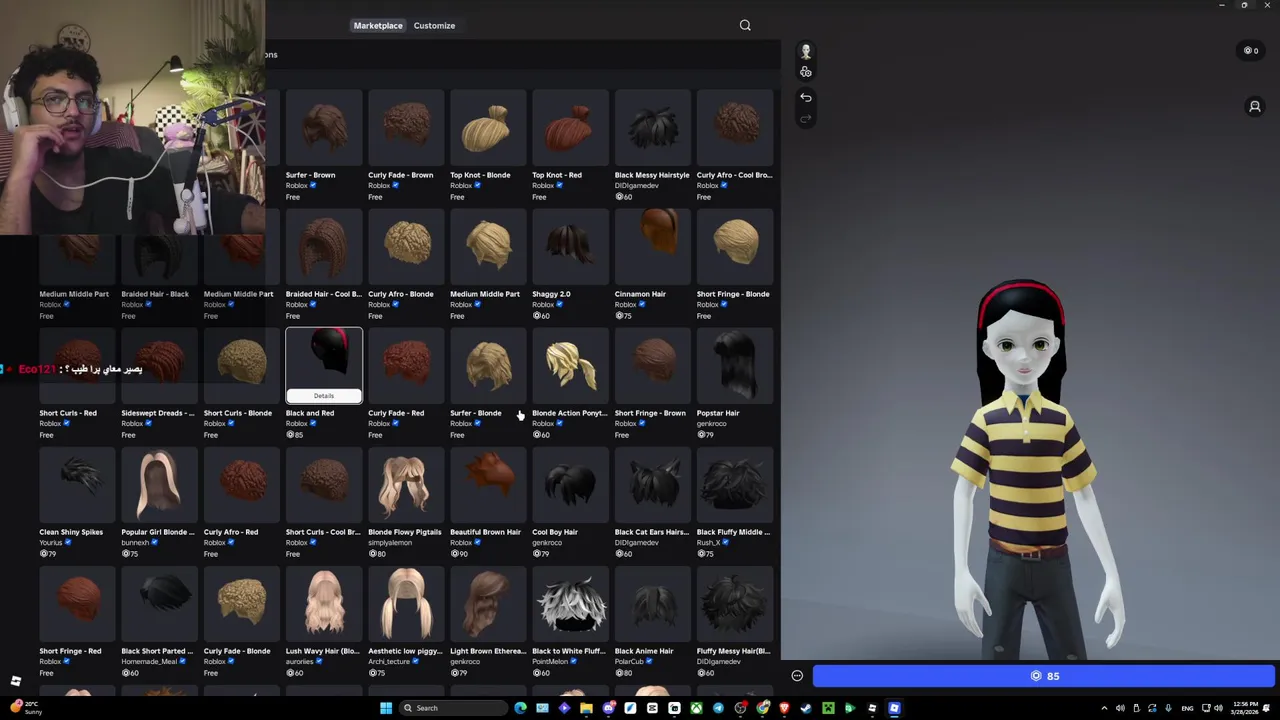The height and width of the screenshot is (720, 1280).
Task: Choose the Blonde Action Ponytail item
Action: pos(570,384)
